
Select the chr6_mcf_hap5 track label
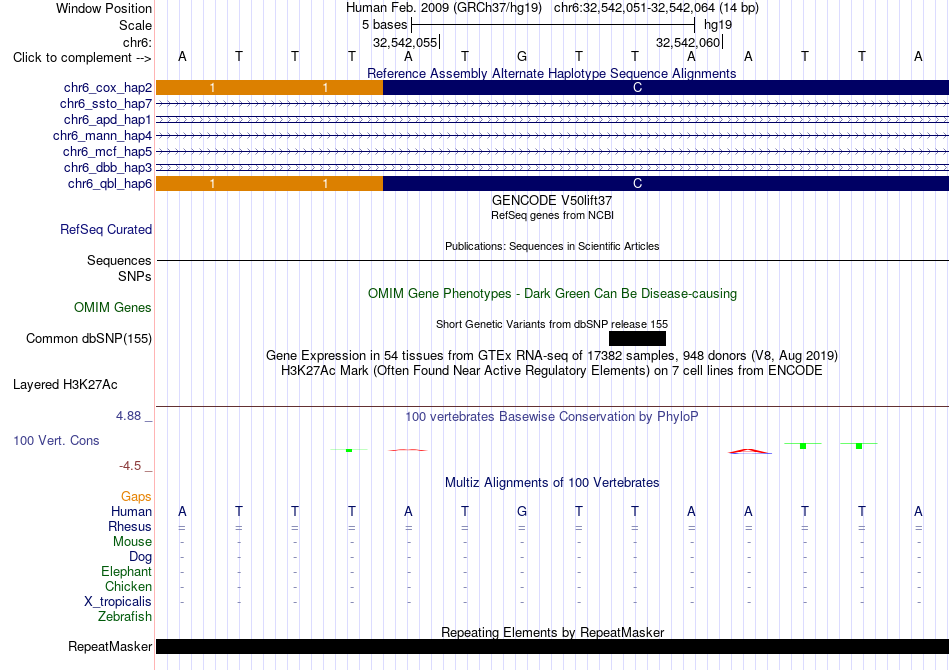[x=107, y=151]
